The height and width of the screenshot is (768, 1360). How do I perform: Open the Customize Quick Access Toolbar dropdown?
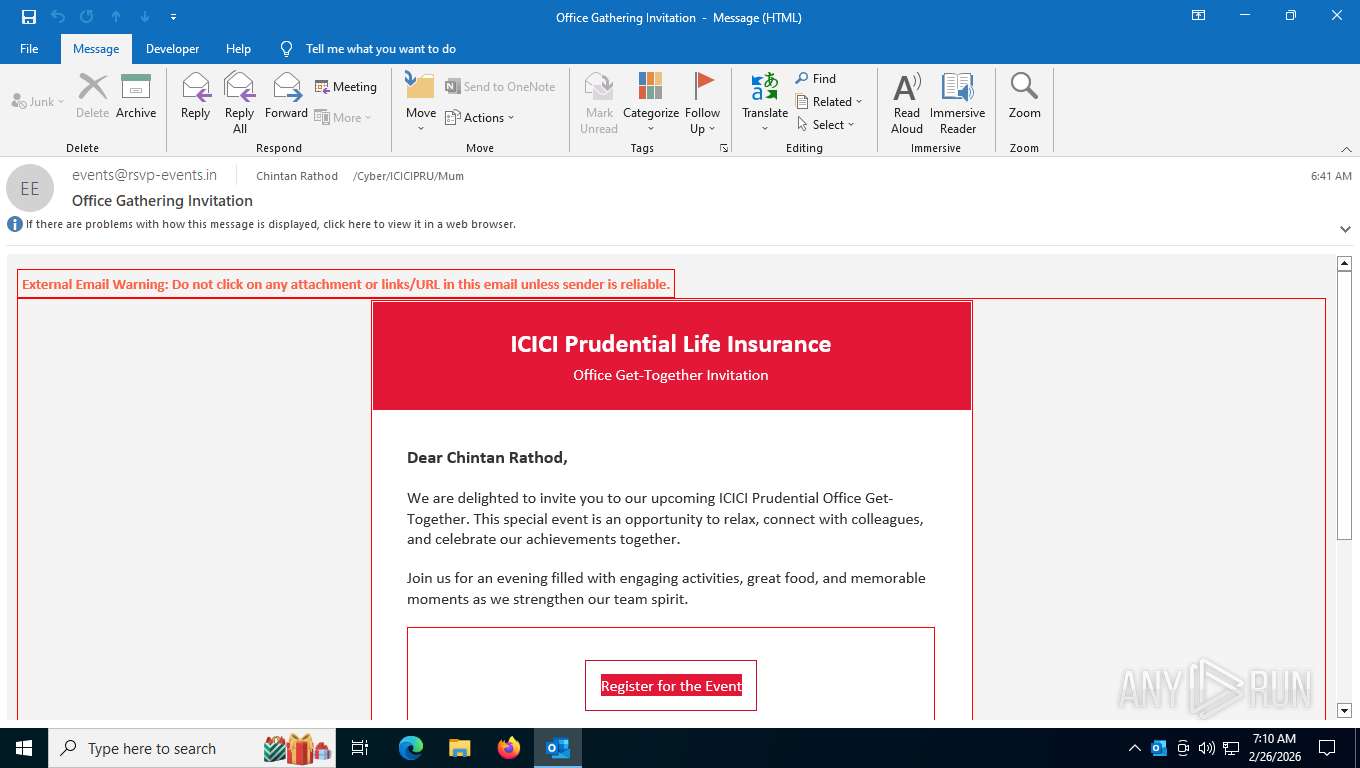[x=174, y=17]
